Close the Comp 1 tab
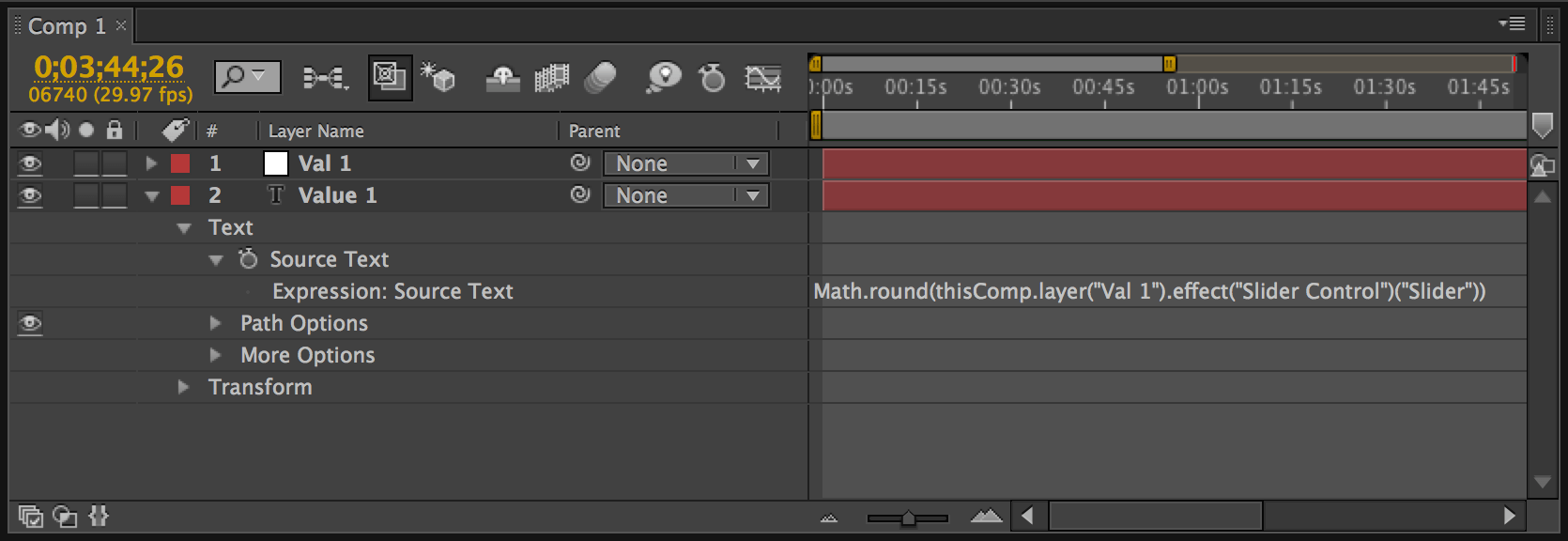Viewport: 1568px width, 541px height. point(121,25)
